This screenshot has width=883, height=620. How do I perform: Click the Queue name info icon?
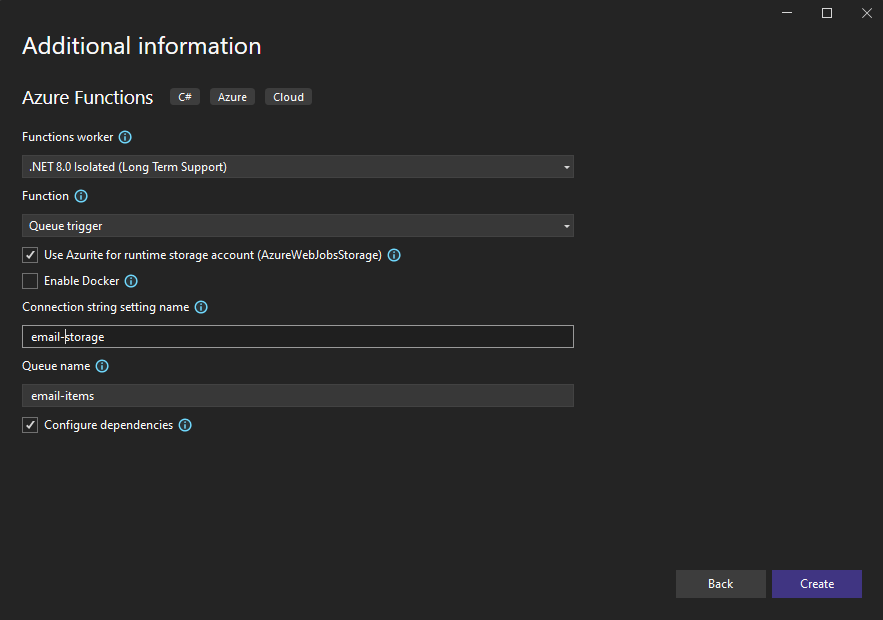pyautogui.click(x=101, y=366)
